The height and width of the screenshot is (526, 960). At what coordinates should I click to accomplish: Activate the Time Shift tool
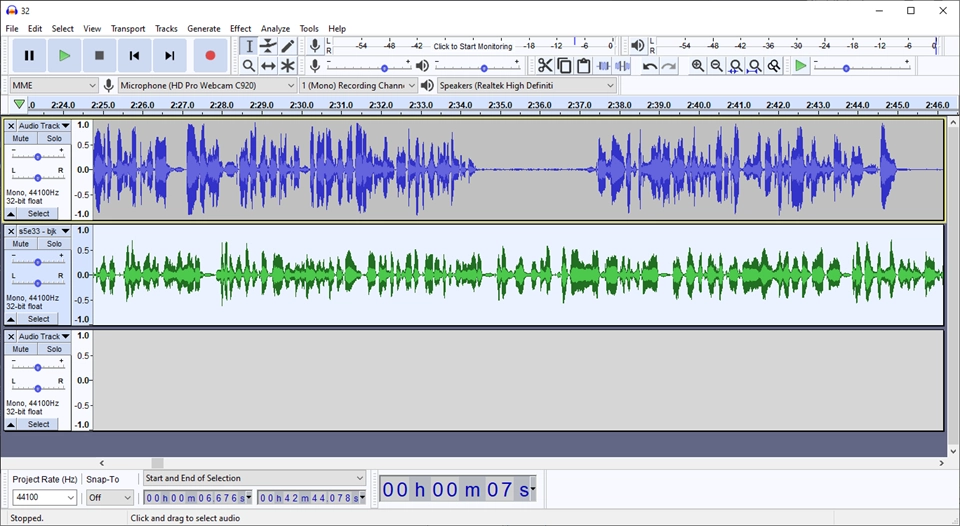[268, 66]
